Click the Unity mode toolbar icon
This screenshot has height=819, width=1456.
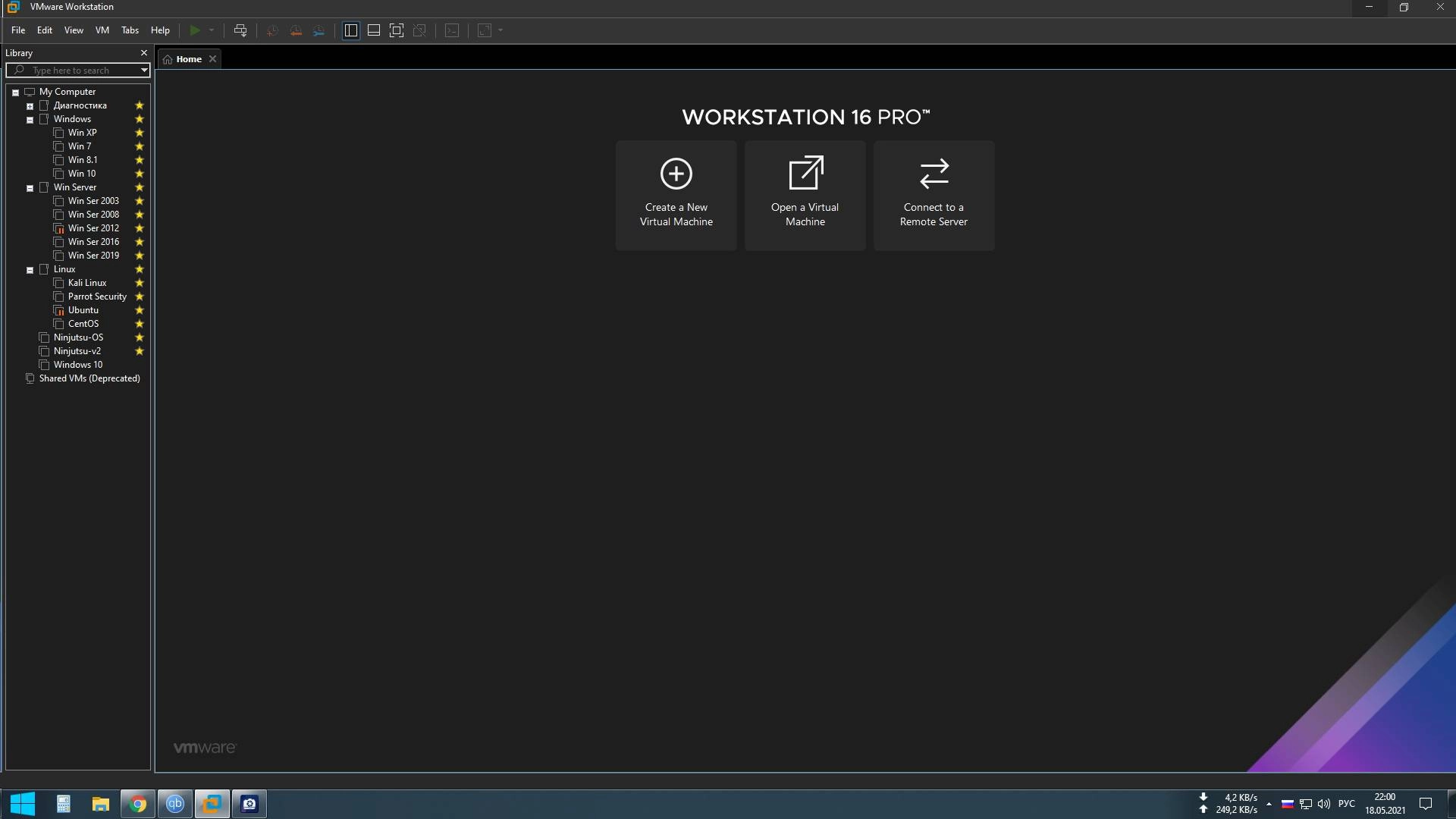(419, 30)
